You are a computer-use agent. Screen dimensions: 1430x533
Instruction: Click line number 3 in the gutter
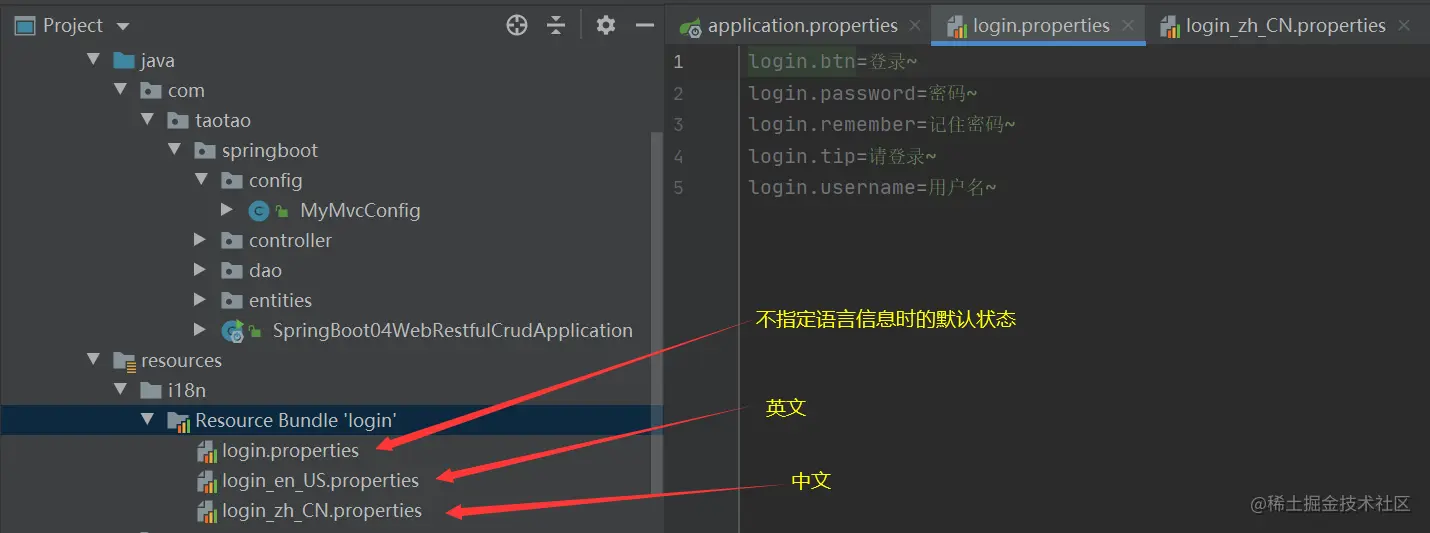679,124
